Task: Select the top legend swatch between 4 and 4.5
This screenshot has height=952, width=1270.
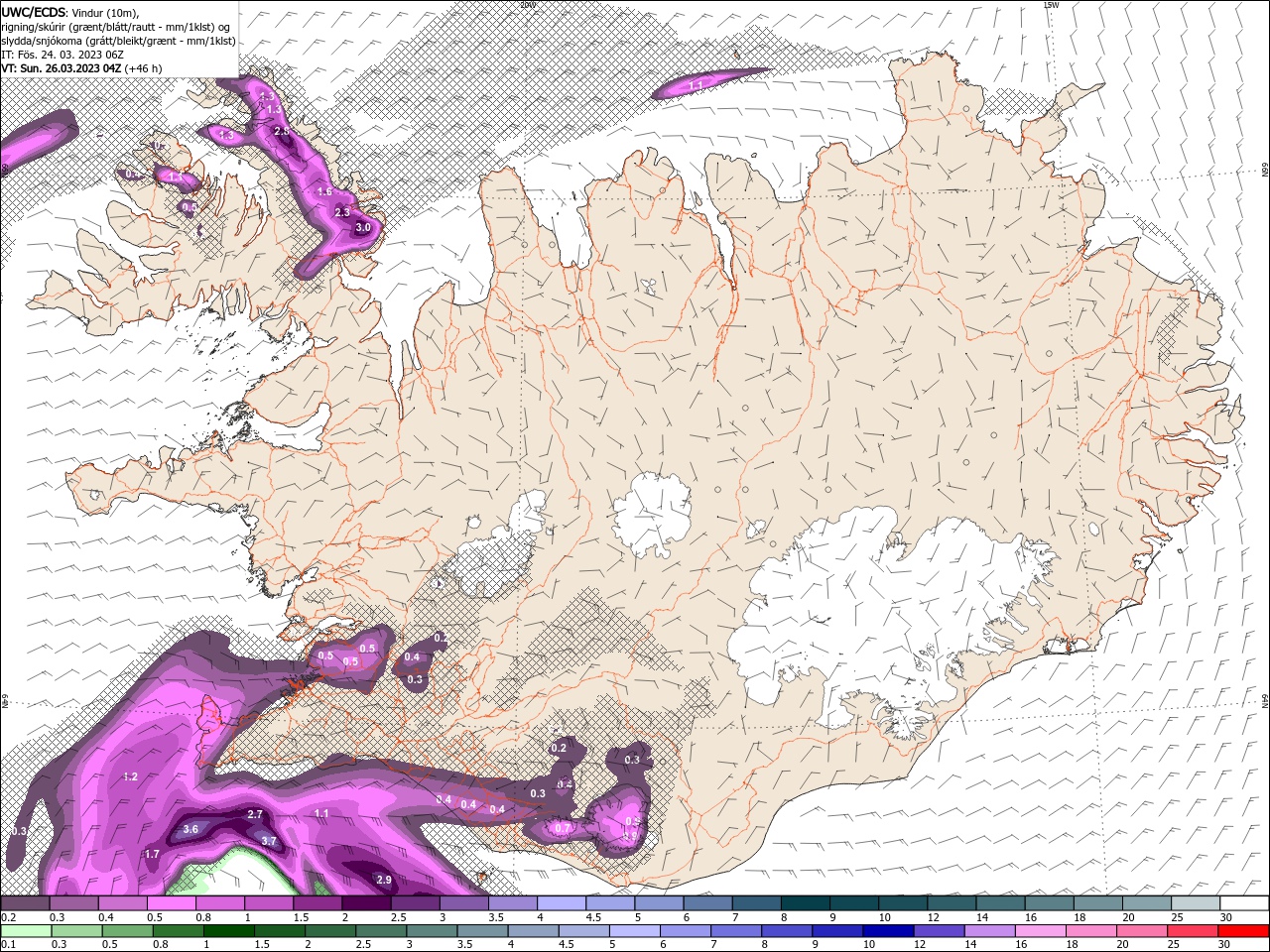Action: click(x=562, y=903)
